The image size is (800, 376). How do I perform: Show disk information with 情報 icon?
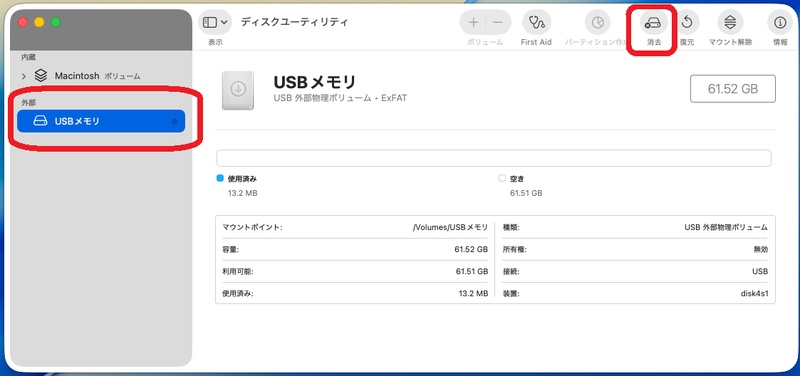tap(780, 22)
